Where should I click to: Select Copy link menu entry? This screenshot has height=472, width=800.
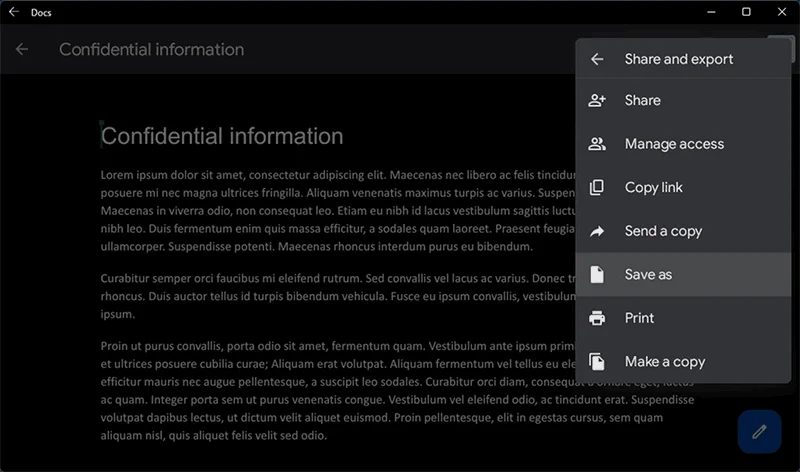pos(683,187)
